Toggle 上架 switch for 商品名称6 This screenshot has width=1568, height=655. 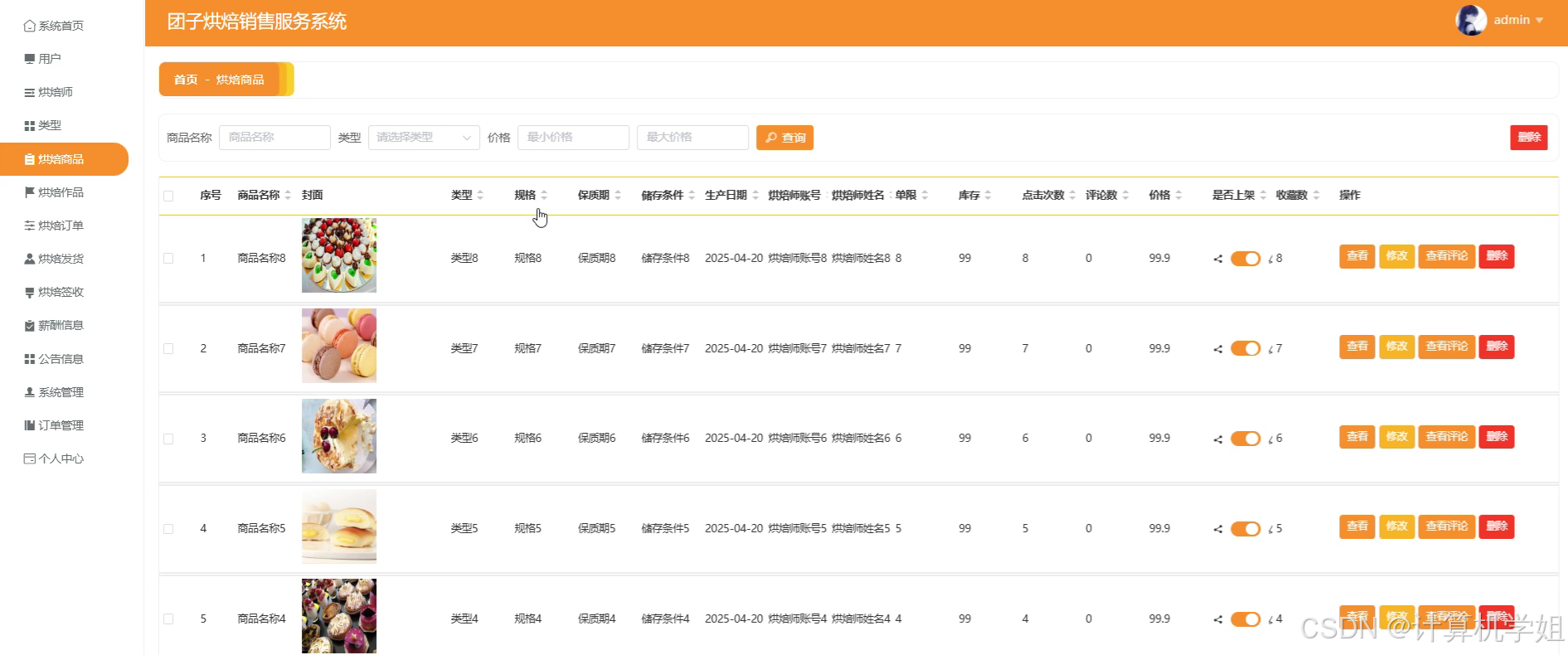[1245, 439]
